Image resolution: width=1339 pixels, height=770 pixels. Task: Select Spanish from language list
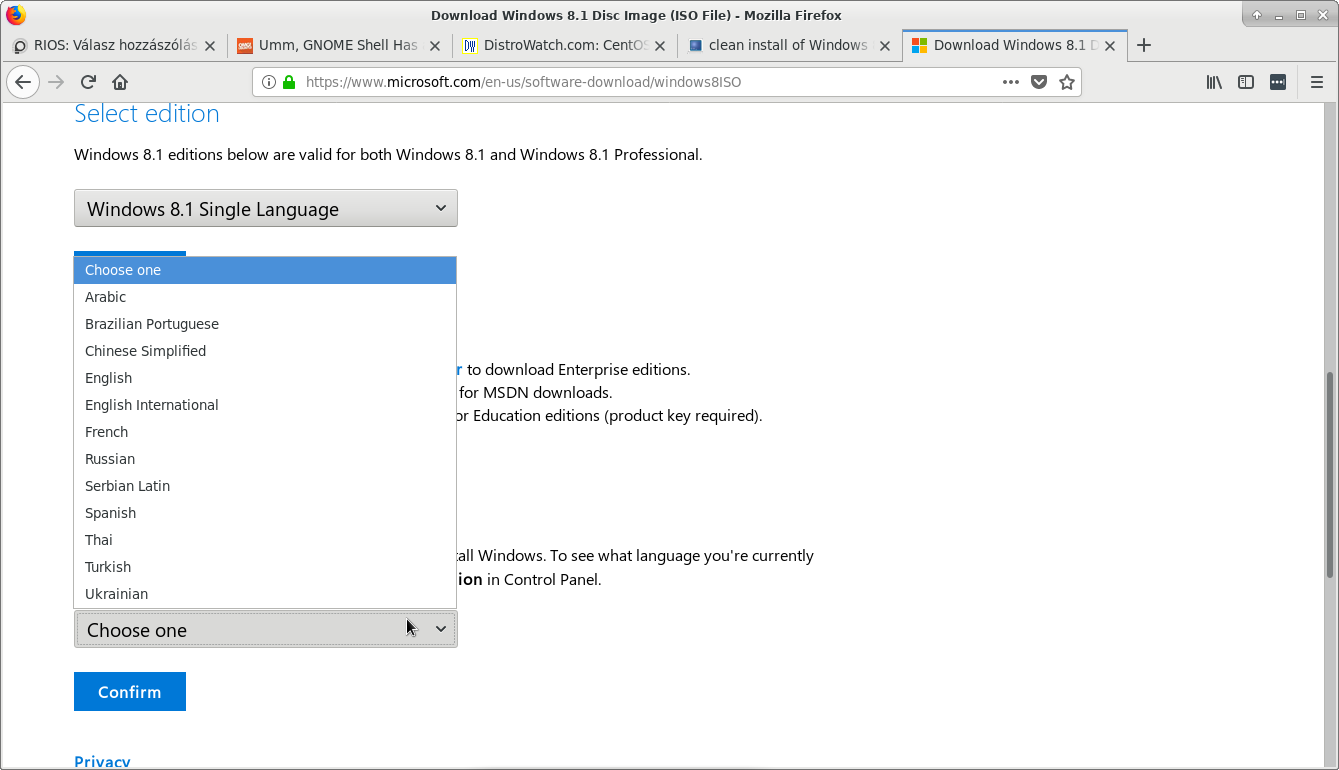[x=265, y=513]
